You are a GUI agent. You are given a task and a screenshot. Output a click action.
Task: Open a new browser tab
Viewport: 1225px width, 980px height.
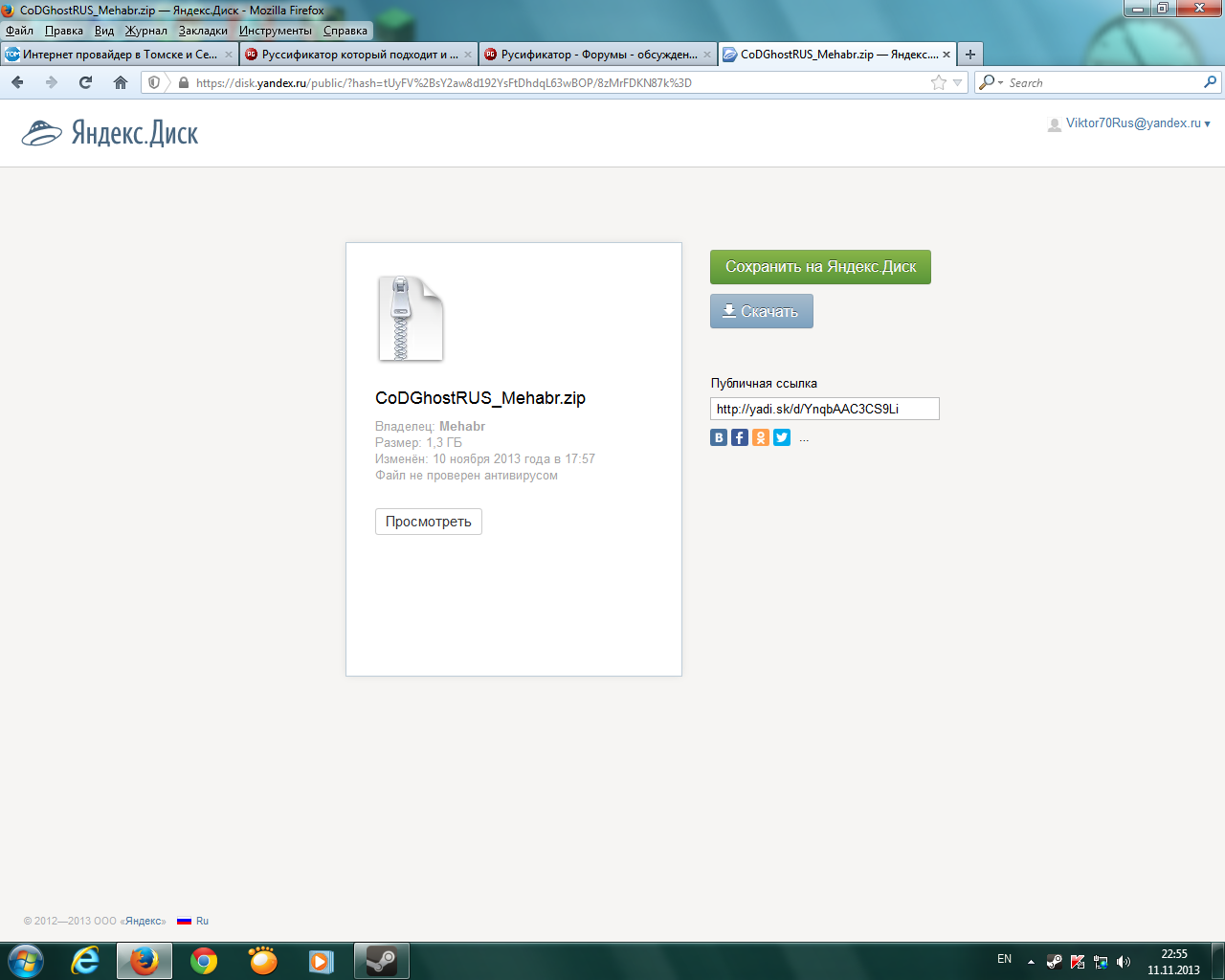click(x=970, y=55)
